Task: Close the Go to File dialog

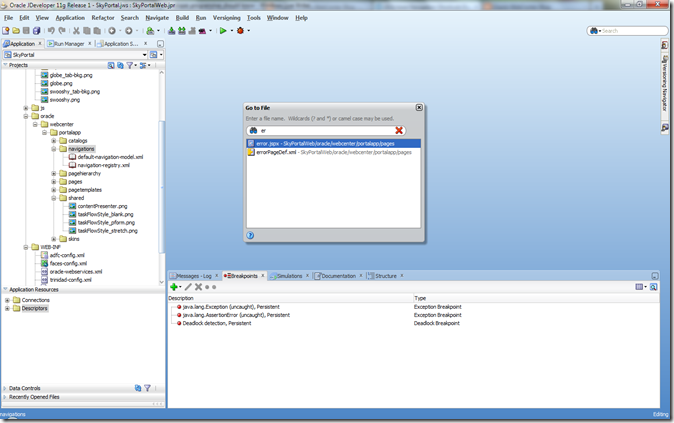Action: tap(419, 107)
